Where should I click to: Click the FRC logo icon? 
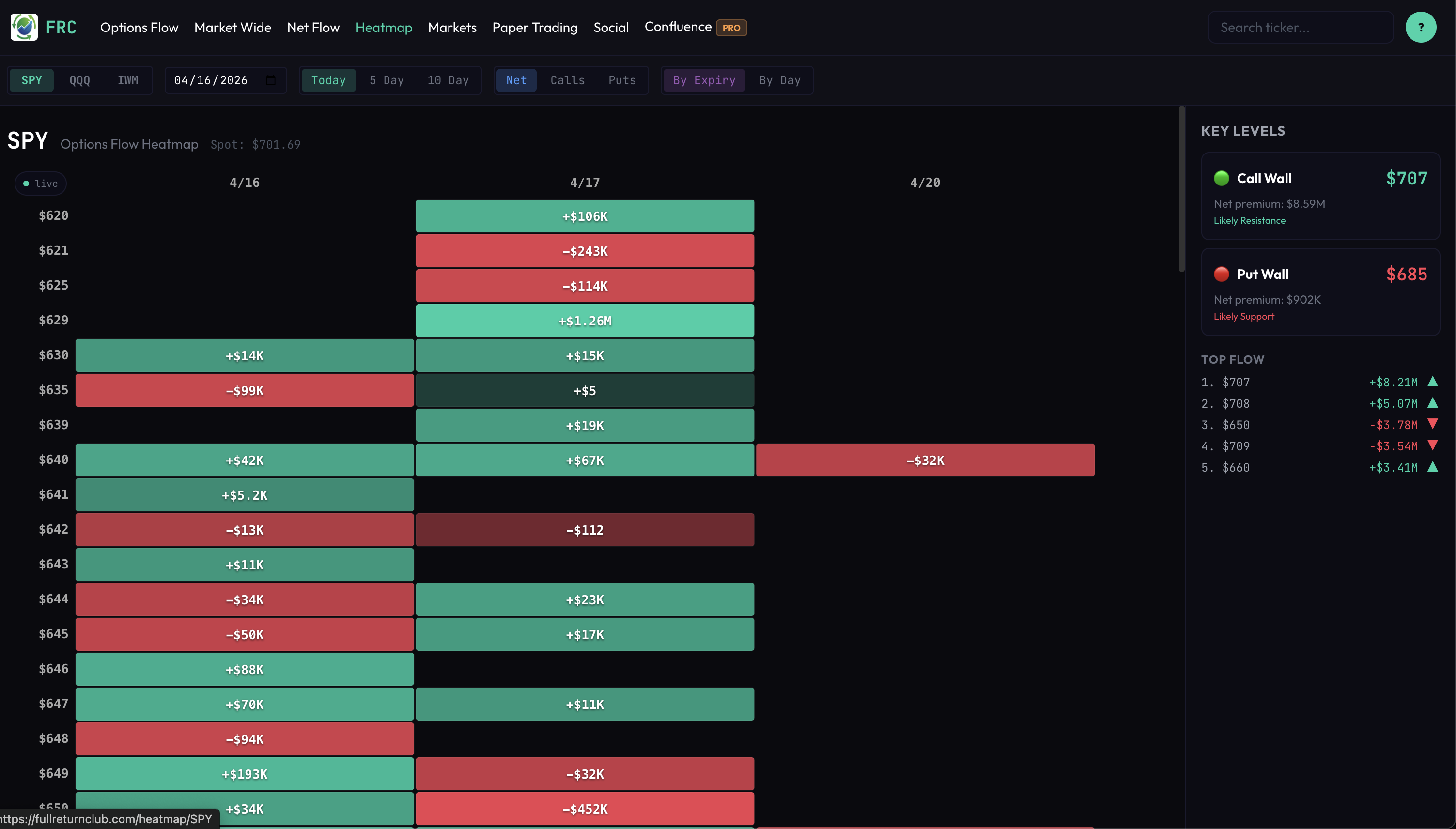click(x=23, y=27)
